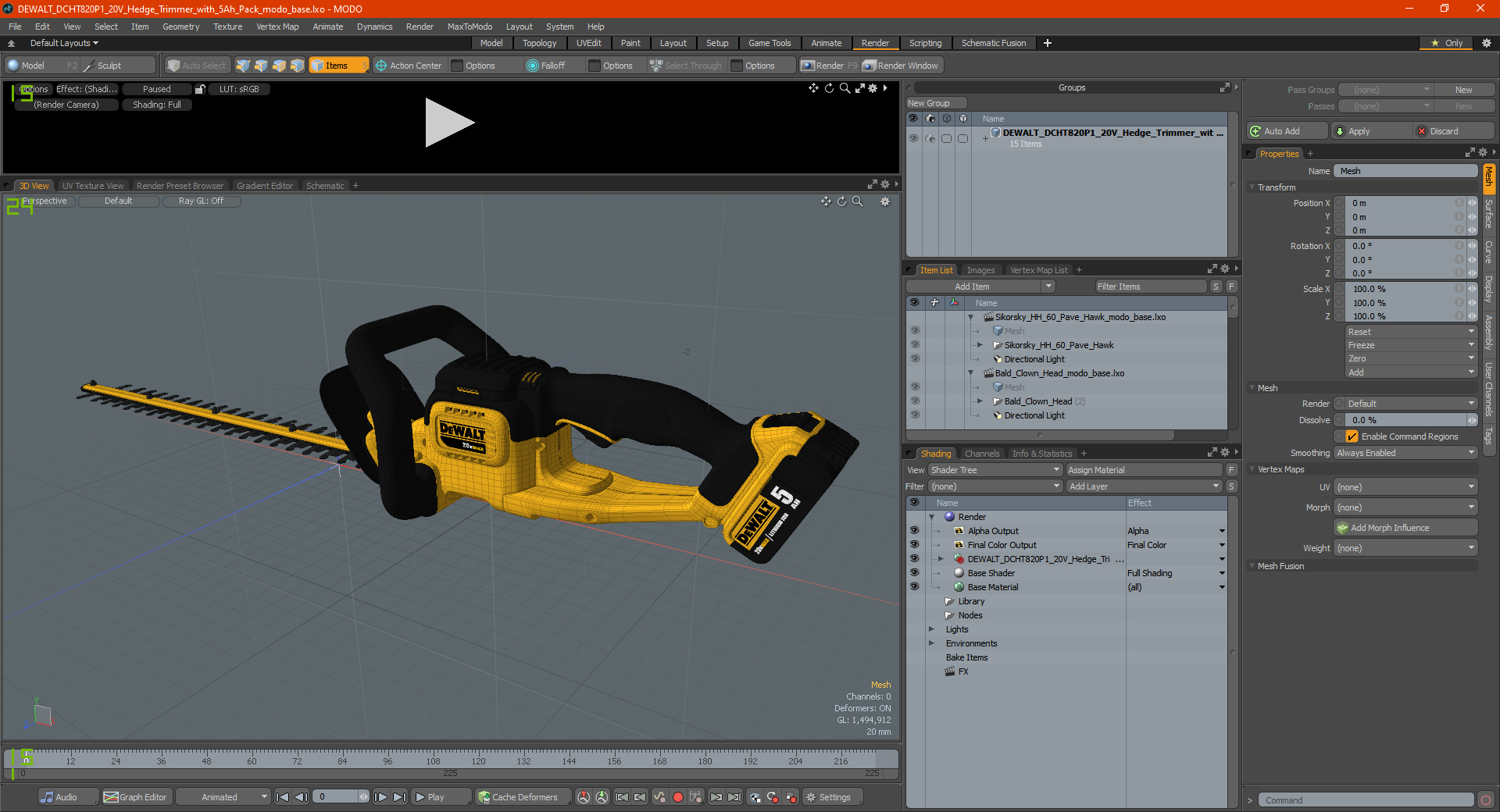Click New Group button
This screenshot has height=812, width=1500.
point(936,103)
